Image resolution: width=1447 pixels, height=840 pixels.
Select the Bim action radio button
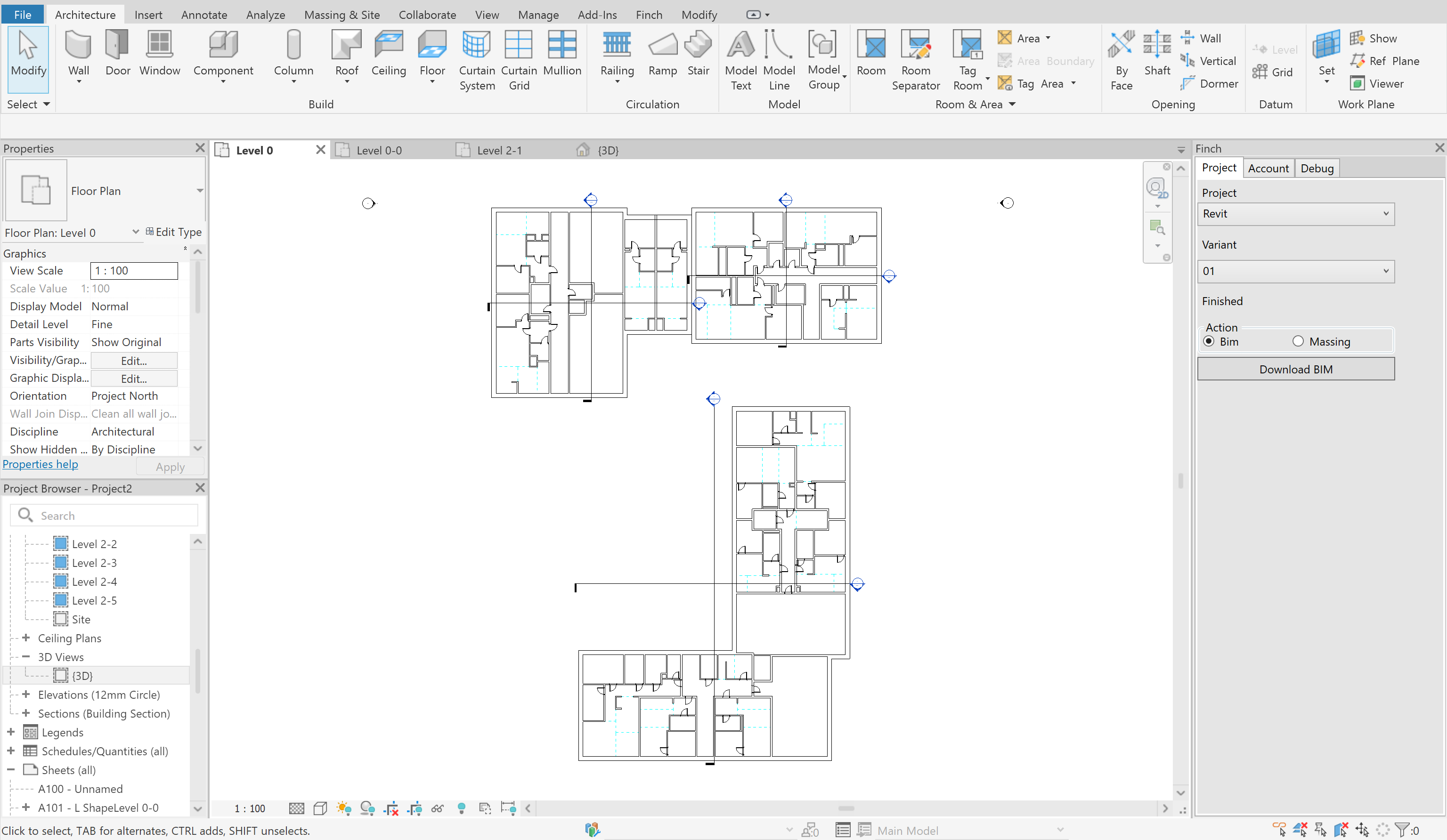(x=1209, y=342)
